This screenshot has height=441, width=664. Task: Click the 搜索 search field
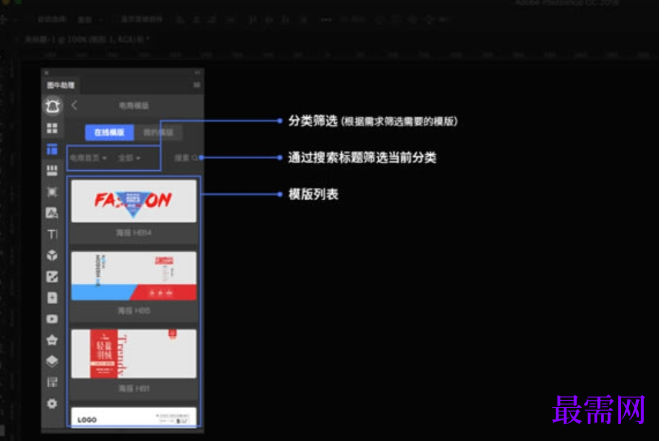[x=186, y=158]
